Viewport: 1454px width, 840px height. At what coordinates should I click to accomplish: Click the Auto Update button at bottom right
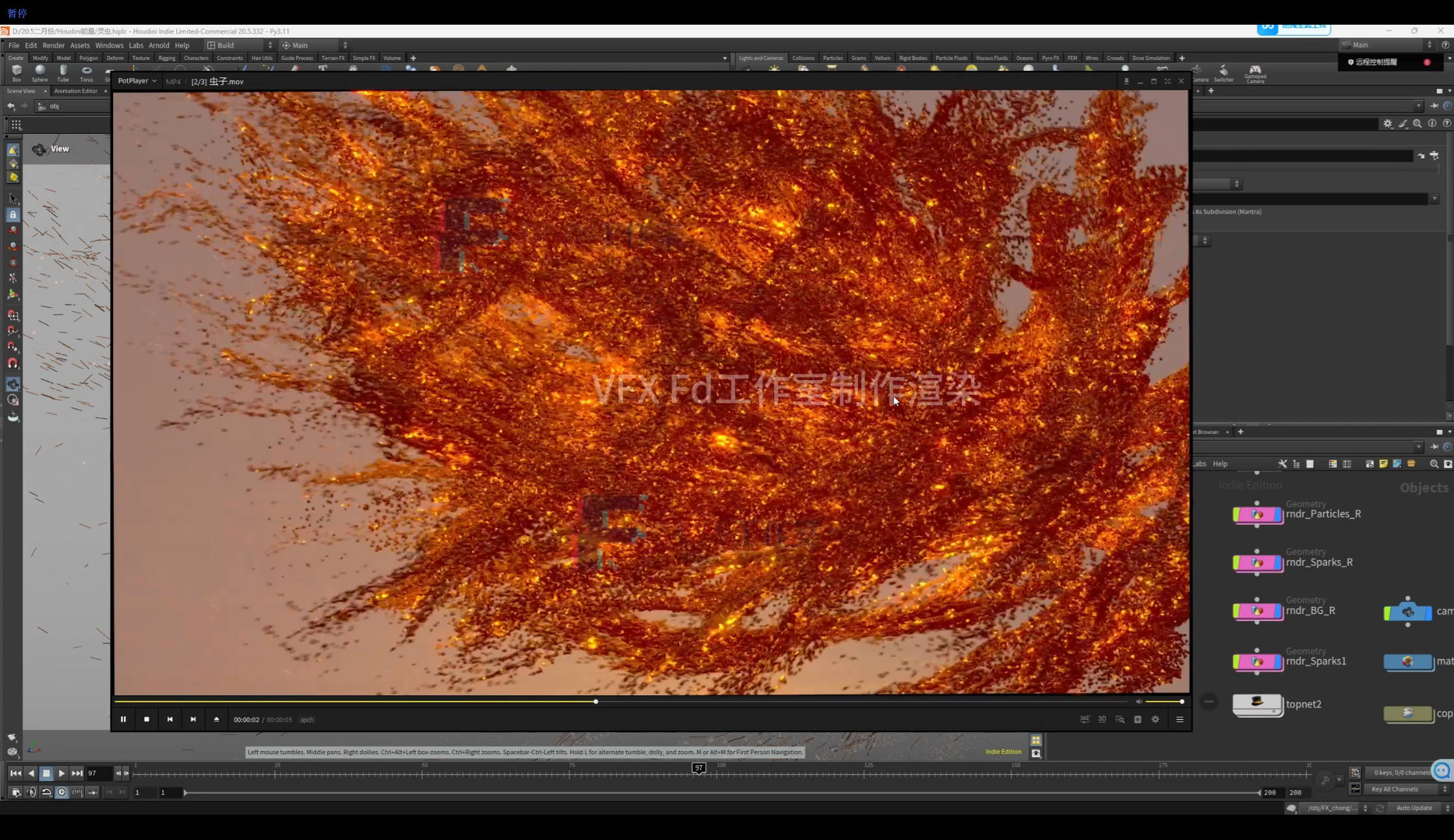point(1415,808)
